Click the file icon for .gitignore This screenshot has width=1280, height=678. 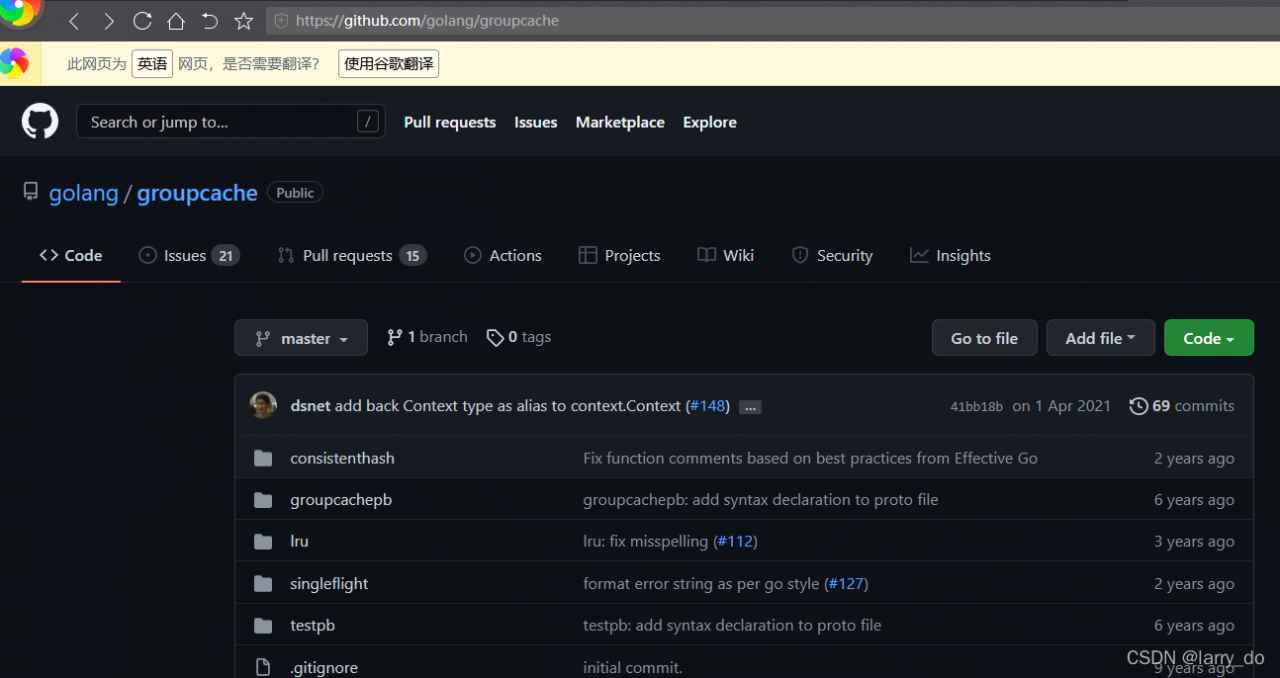263,667
